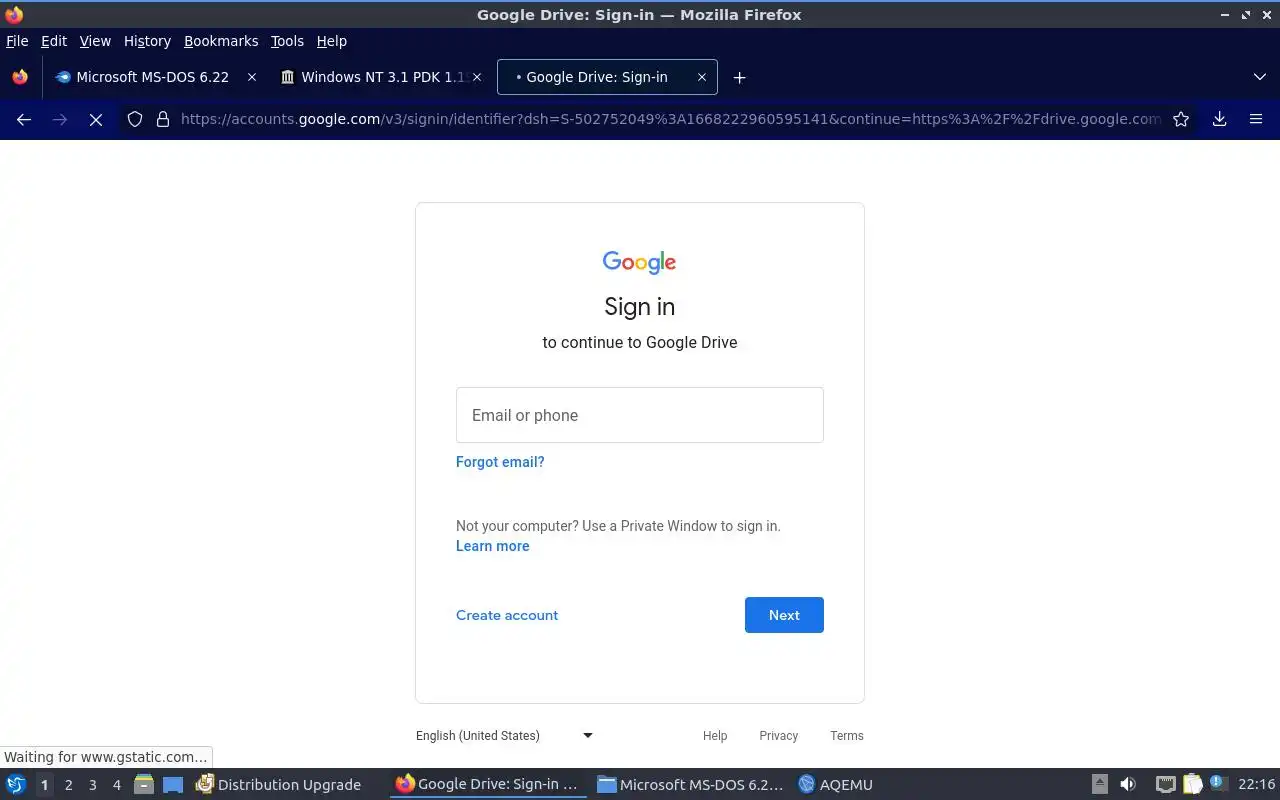Open the File menu
Image resolution: width=1280 pixels, height=800 pixels.
[17, 41]
